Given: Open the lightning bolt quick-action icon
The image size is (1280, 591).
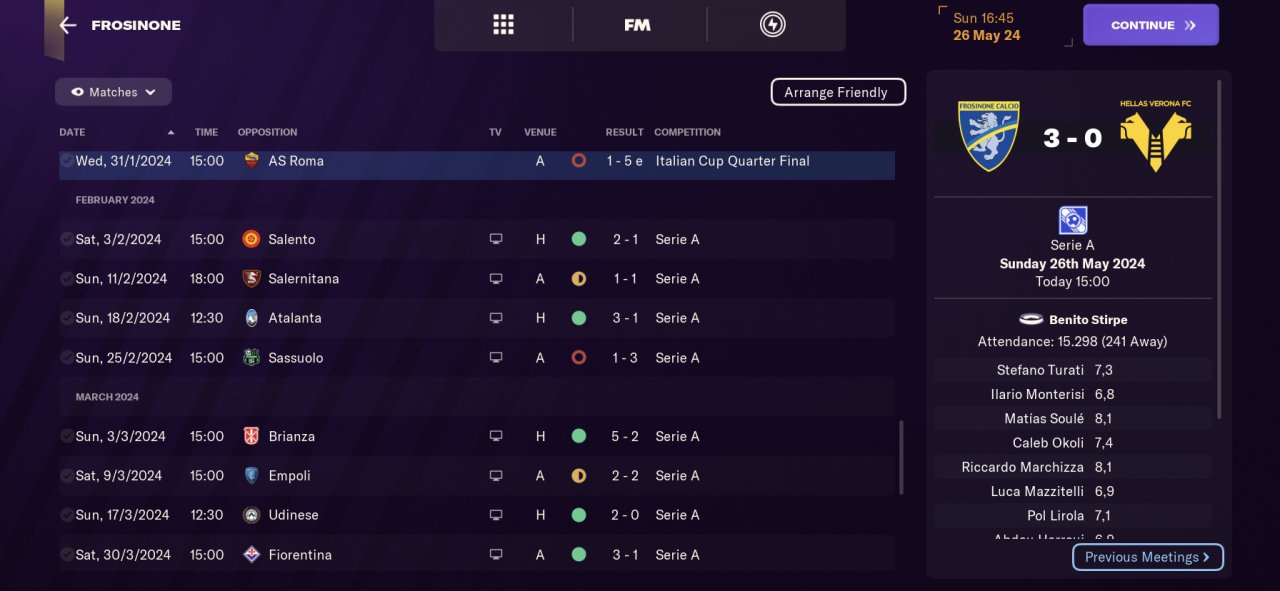Looking at the screenshot, I should tap(772, 25).
